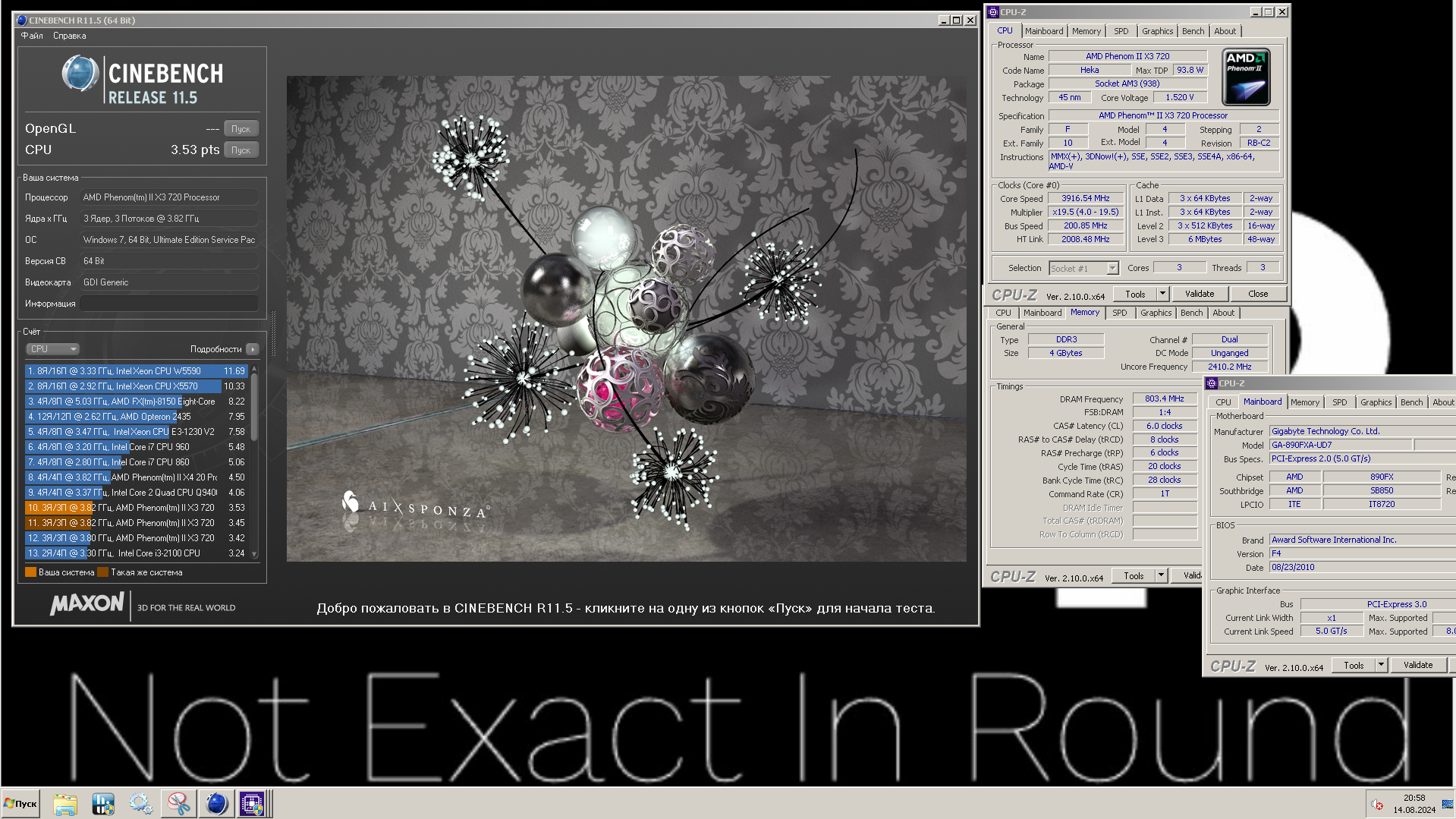The height and width of the screenshot is (819, 1456).
Task: Click DRAM Frequency value '803.4 MHz'
Action: tap(1165, 398)
